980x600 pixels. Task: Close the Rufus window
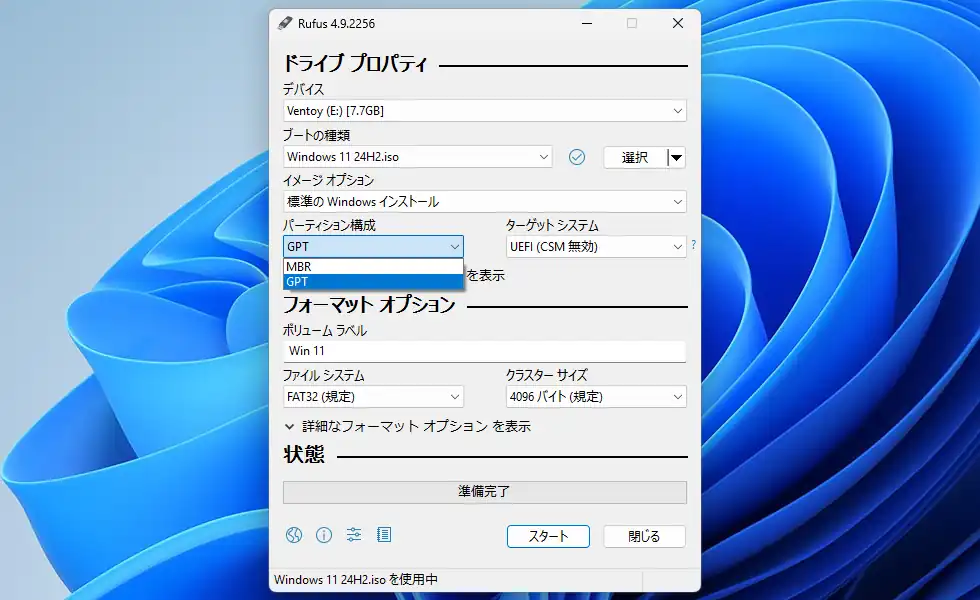(x=678, y=24)
